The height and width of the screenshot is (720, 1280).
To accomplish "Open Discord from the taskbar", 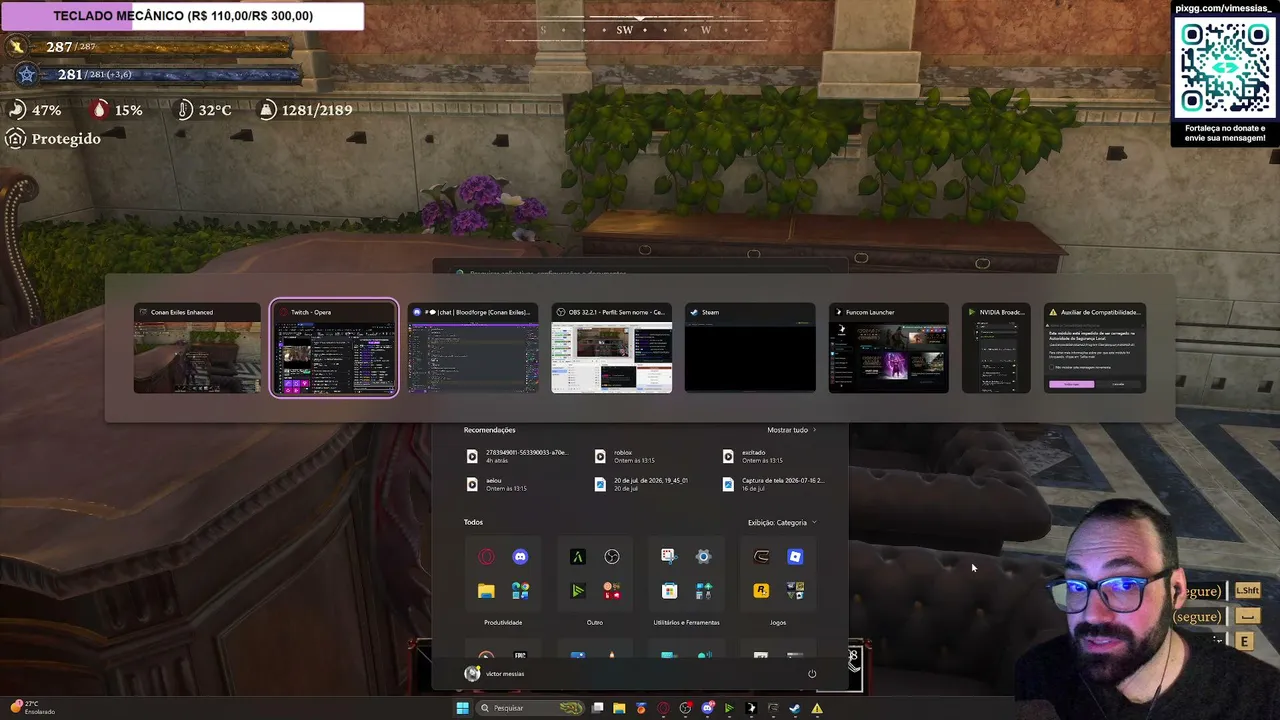I will click(x=708, y=708).
